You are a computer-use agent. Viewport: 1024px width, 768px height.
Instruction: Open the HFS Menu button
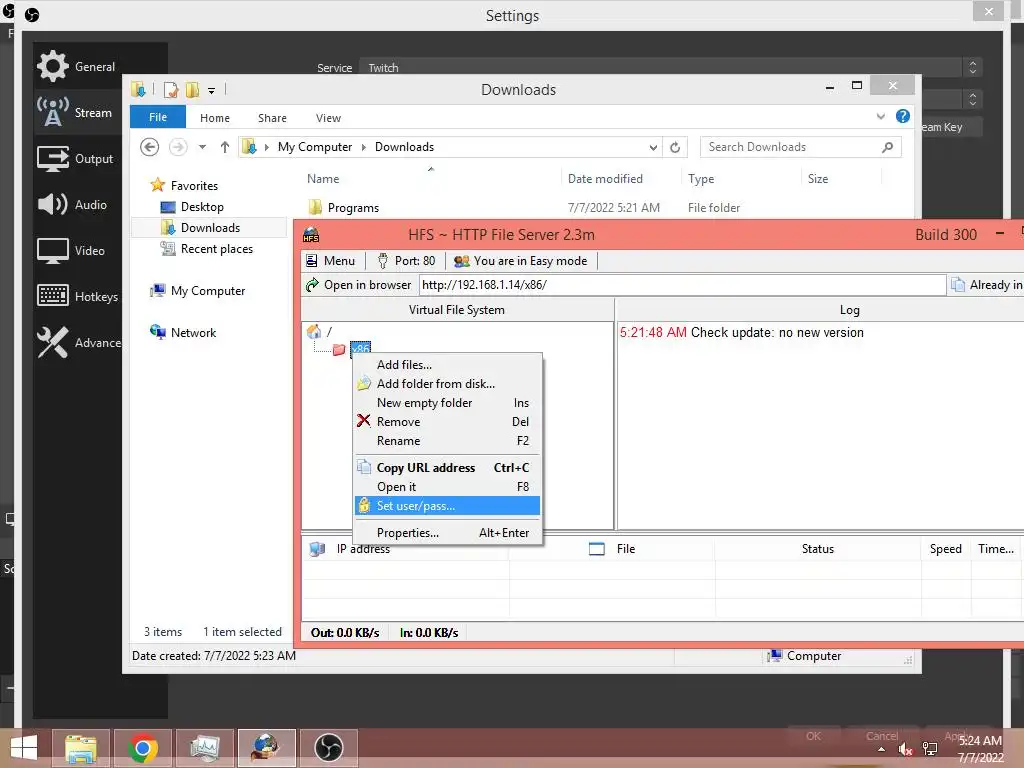pos(331,261)
